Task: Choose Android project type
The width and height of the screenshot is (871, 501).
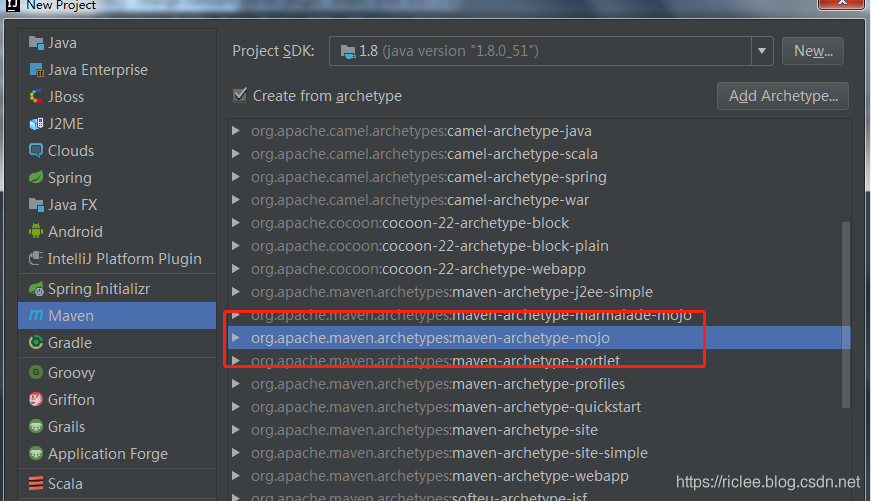Action: pyautogui.click(x=117, y=232)
